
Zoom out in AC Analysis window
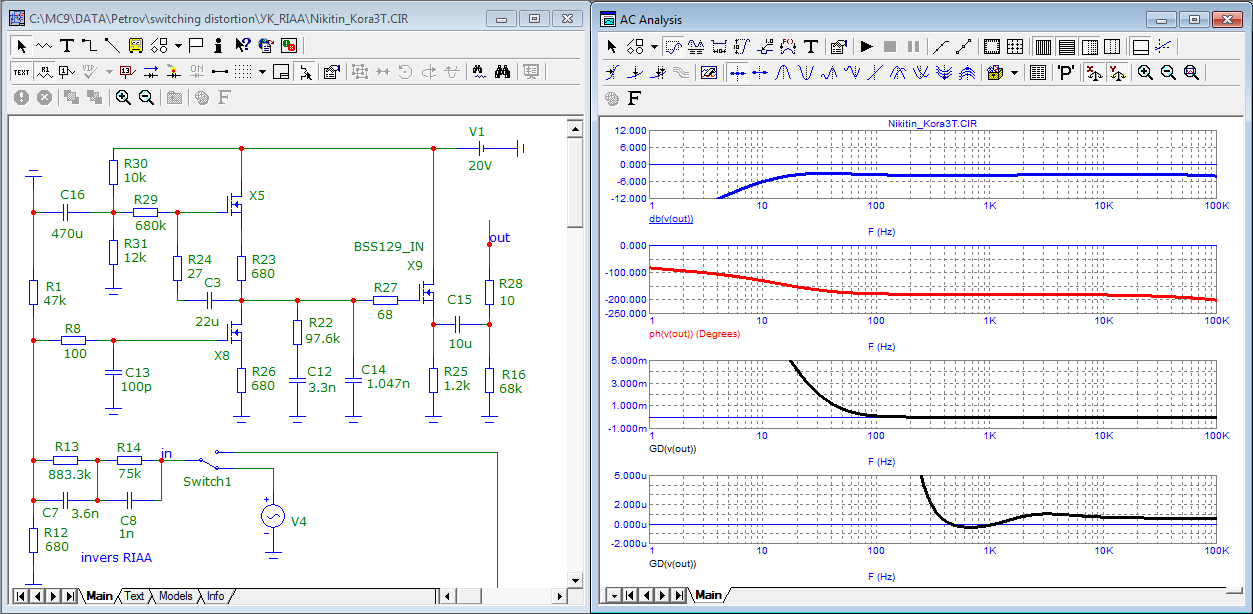pos(1168,72)
